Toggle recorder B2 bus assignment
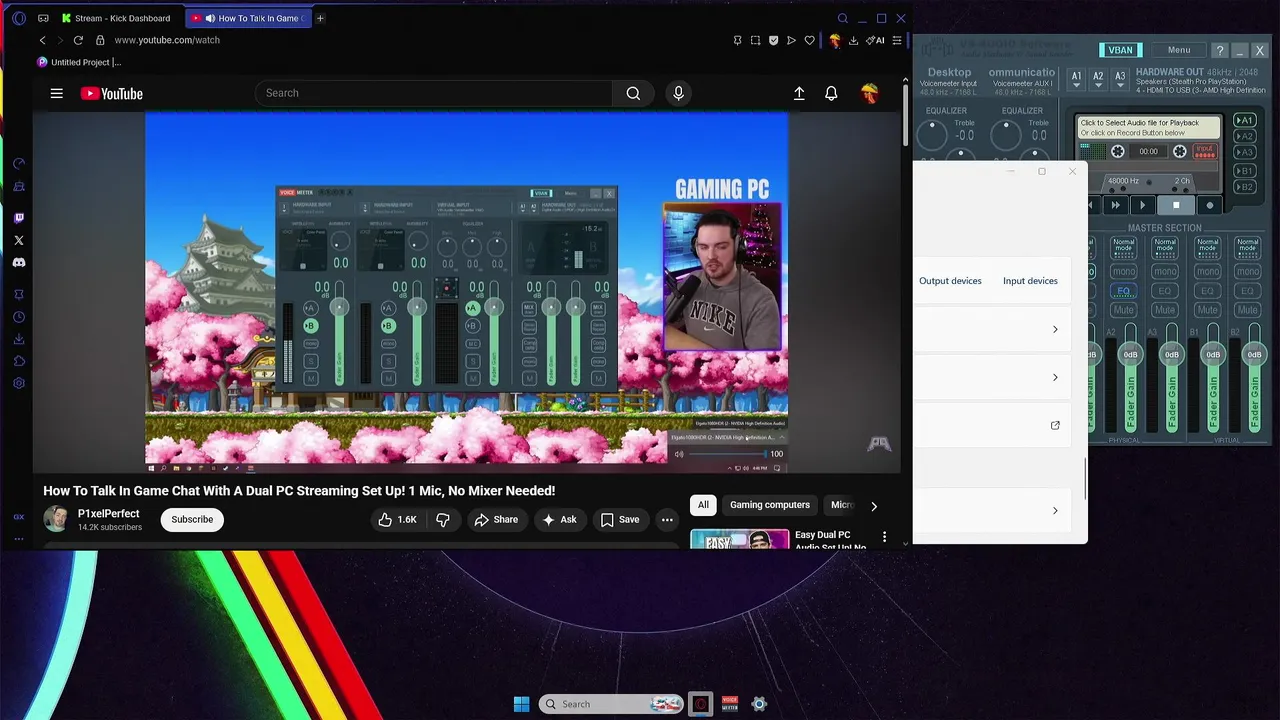Viewport: 1280px width, 720px height. click(x=1244, y=187)
